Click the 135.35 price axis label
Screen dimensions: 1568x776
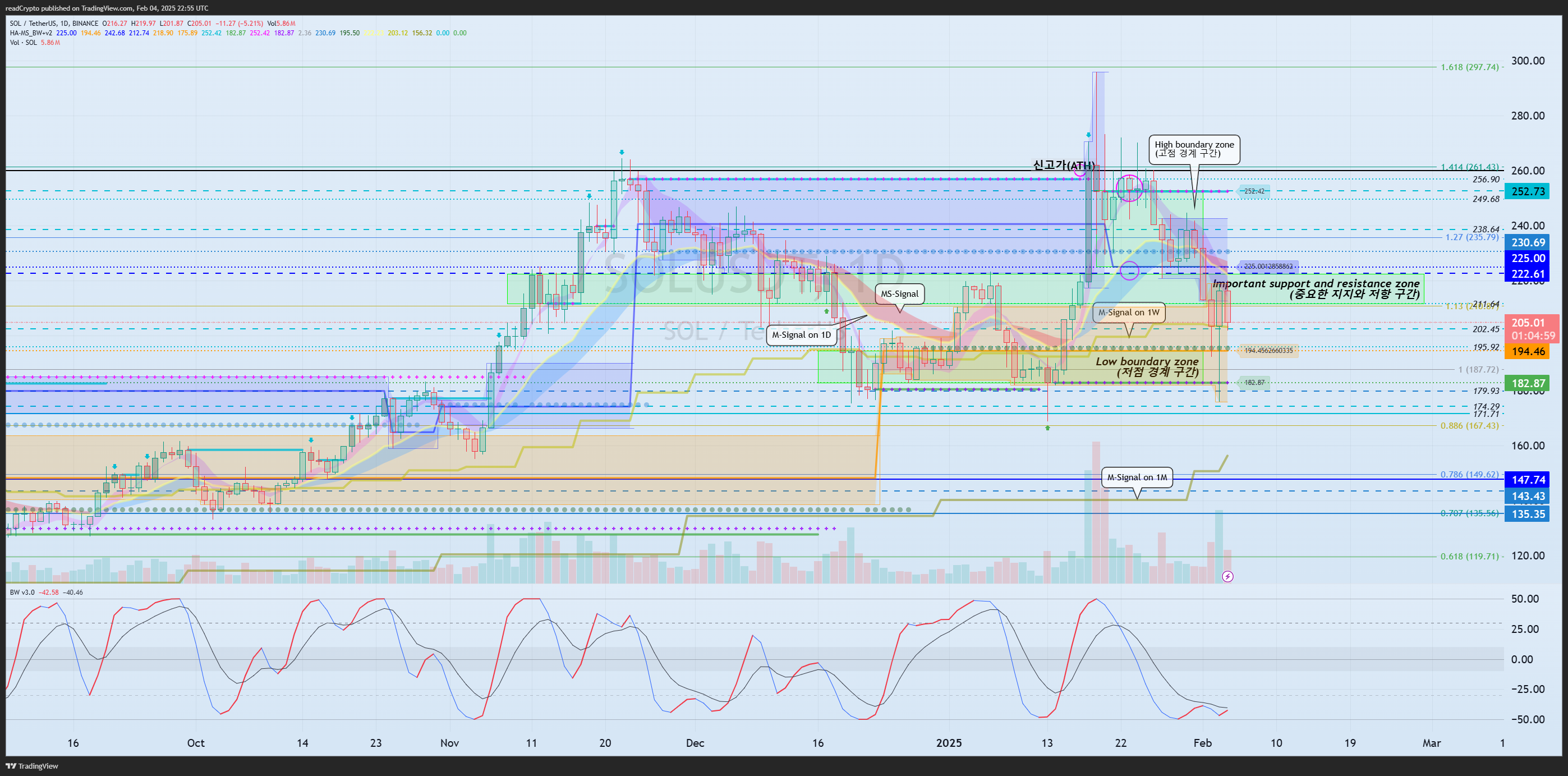[x=1528, y=513]
